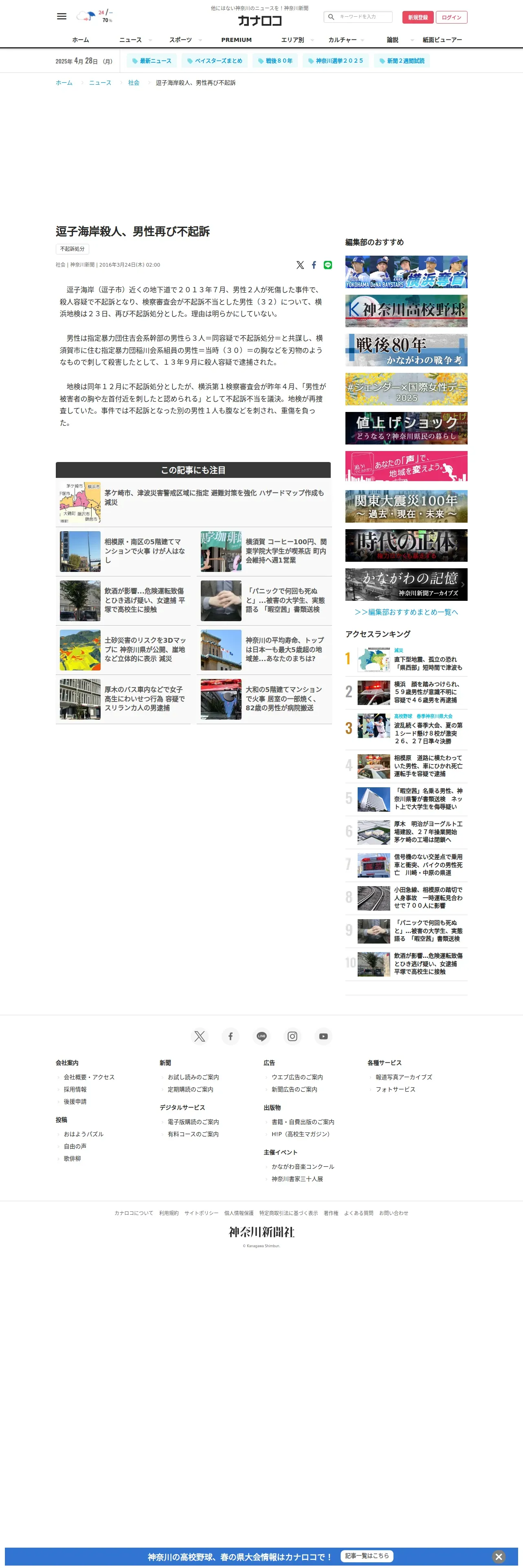Screen dimensions: 523x1568
Task: Open 横須賀 コーヒー100円 article
Action: tap(264, 552)
